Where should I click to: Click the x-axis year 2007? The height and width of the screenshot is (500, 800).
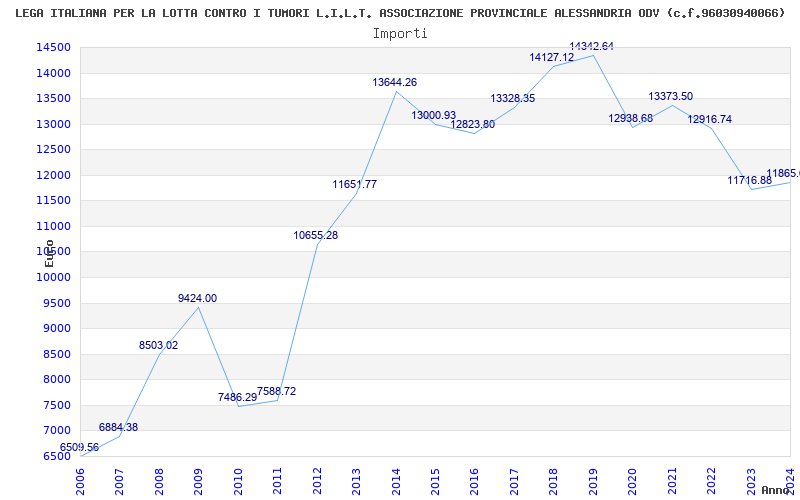click(x=119, y=481)
